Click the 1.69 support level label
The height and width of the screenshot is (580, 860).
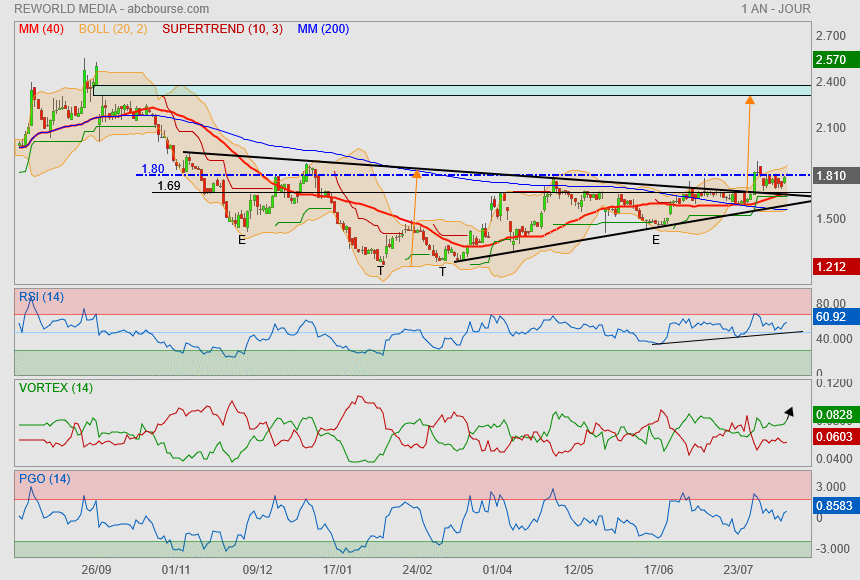[x=169, y=185]
